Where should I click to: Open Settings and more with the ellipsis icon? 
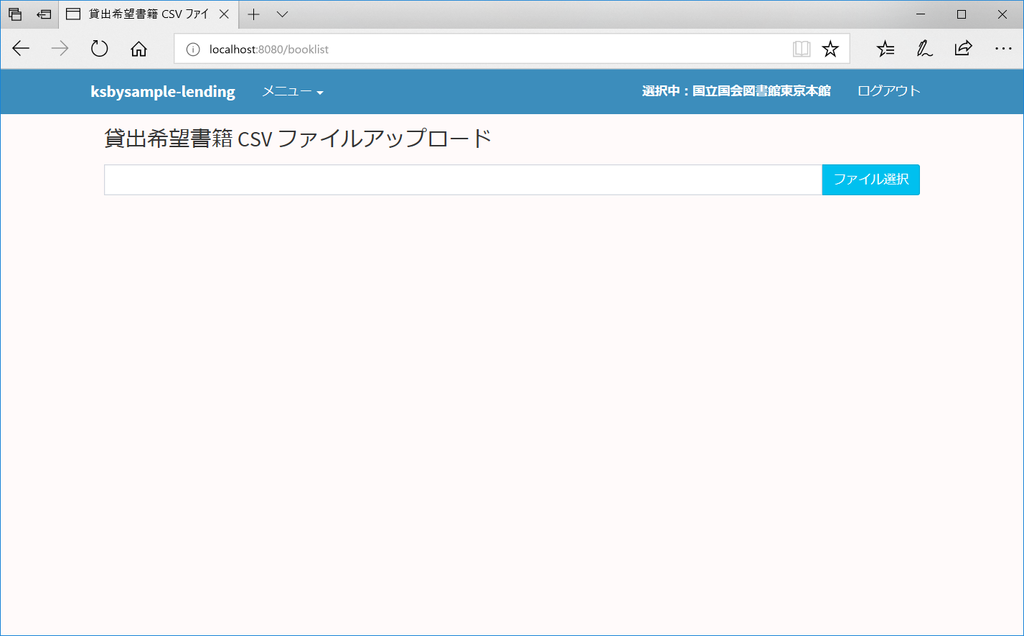coord(1001,48)
